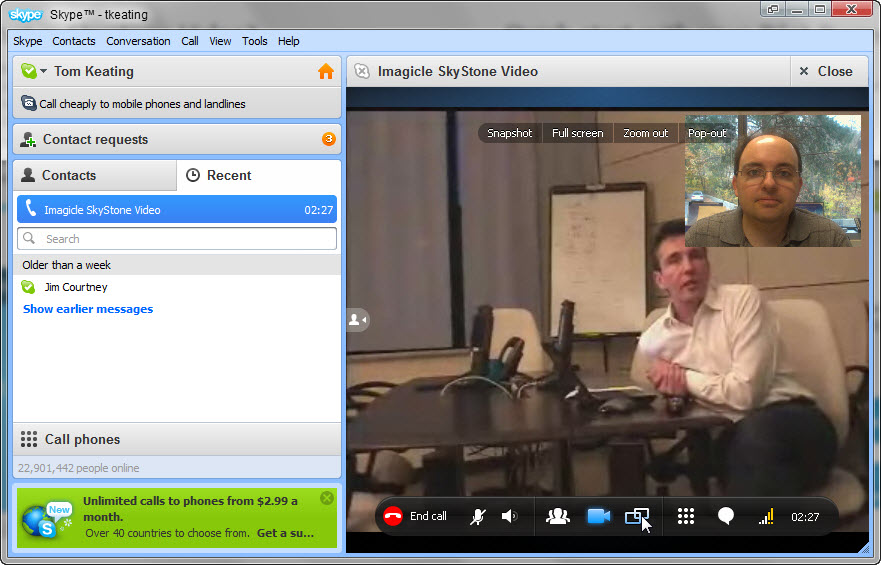
Task: Mute the microphone in call bar
Action: pyautogui.click(x=478, y=516)
